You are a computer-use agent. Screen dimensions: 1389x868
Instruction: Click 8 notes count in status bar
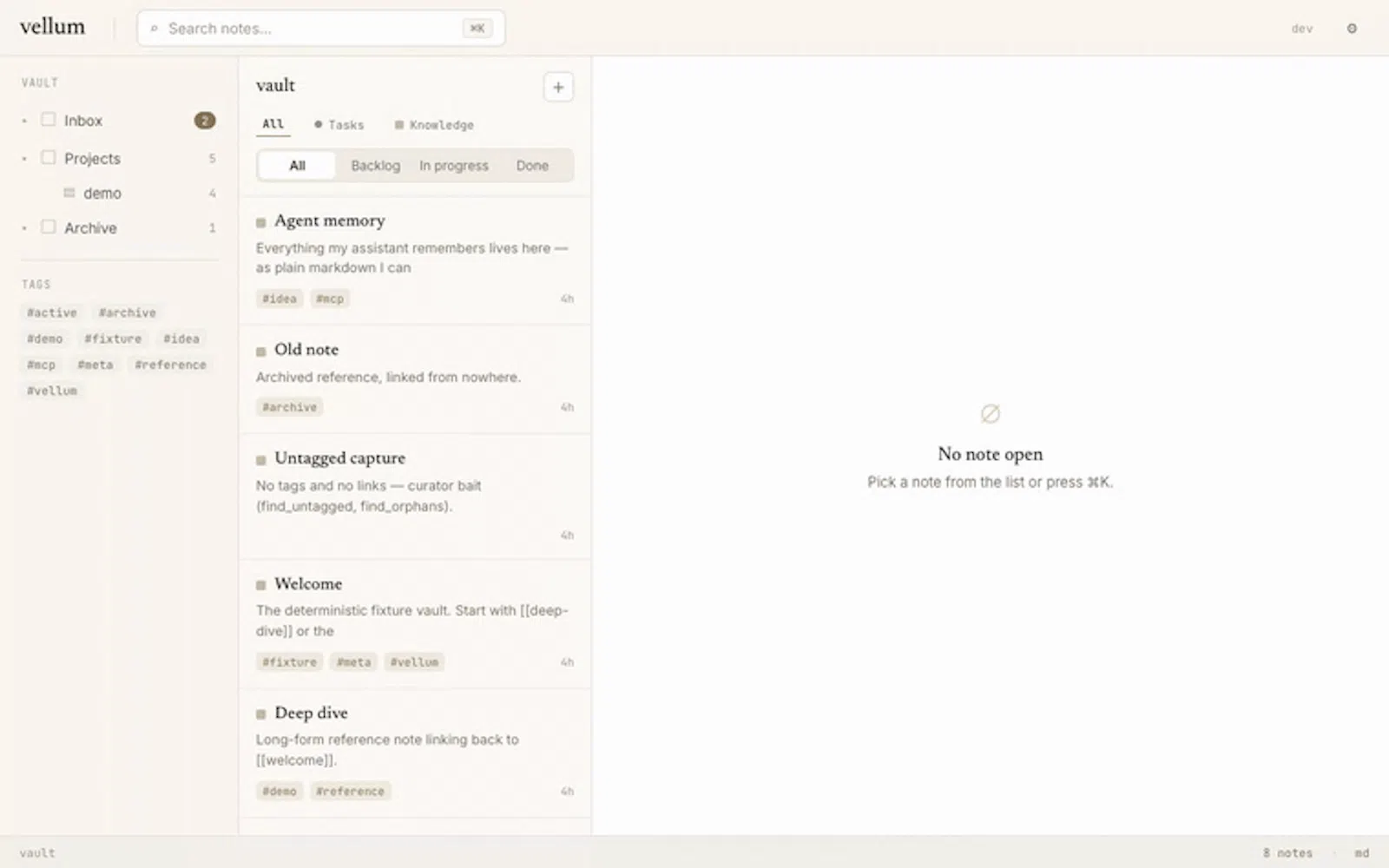click(x=1287, y=853)
